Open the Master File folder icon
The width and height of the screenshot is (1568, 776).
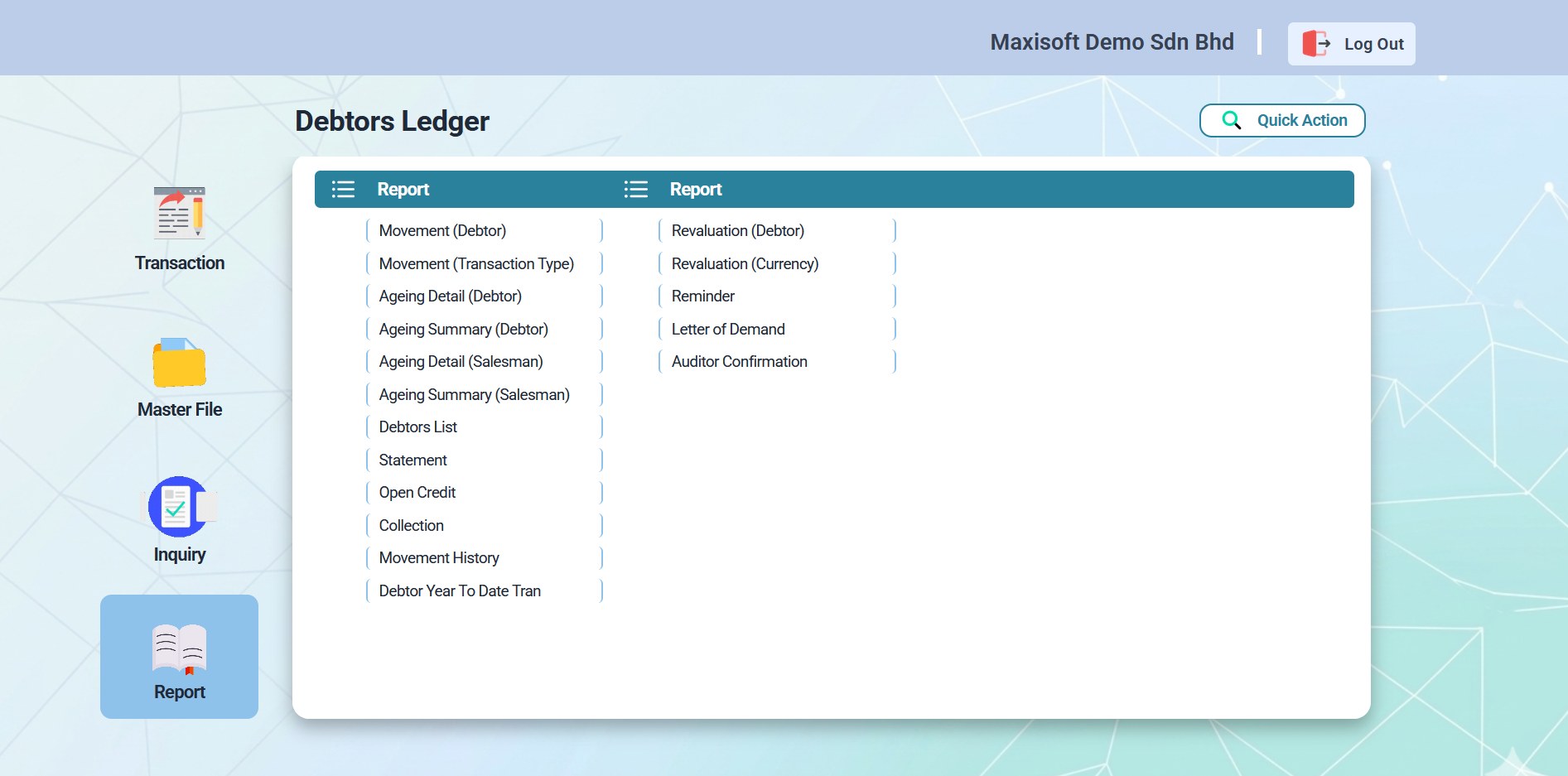[179, 362]
